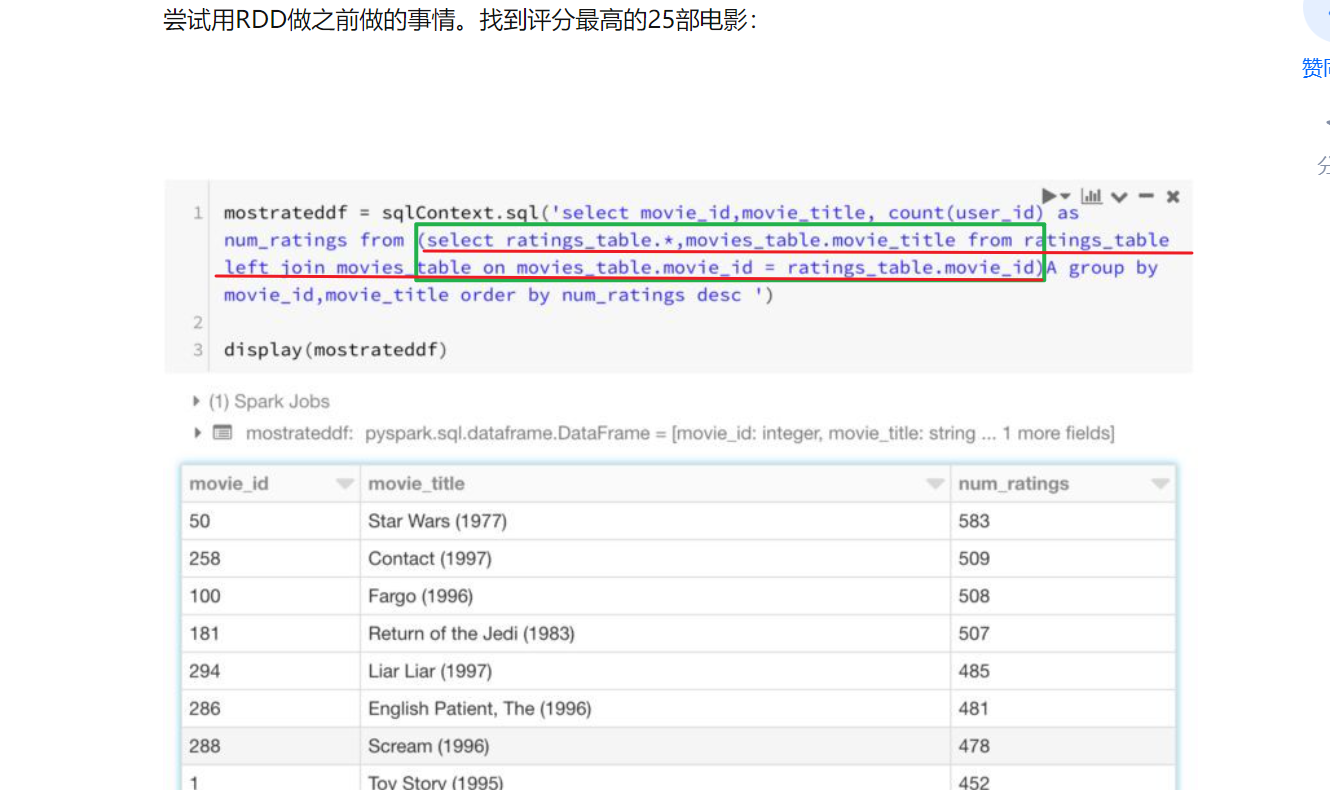Image resolution: width=1330 pixels, height=790 pixels.
Task: Click the num_ratings value 478
Action: tap(973, 746)
